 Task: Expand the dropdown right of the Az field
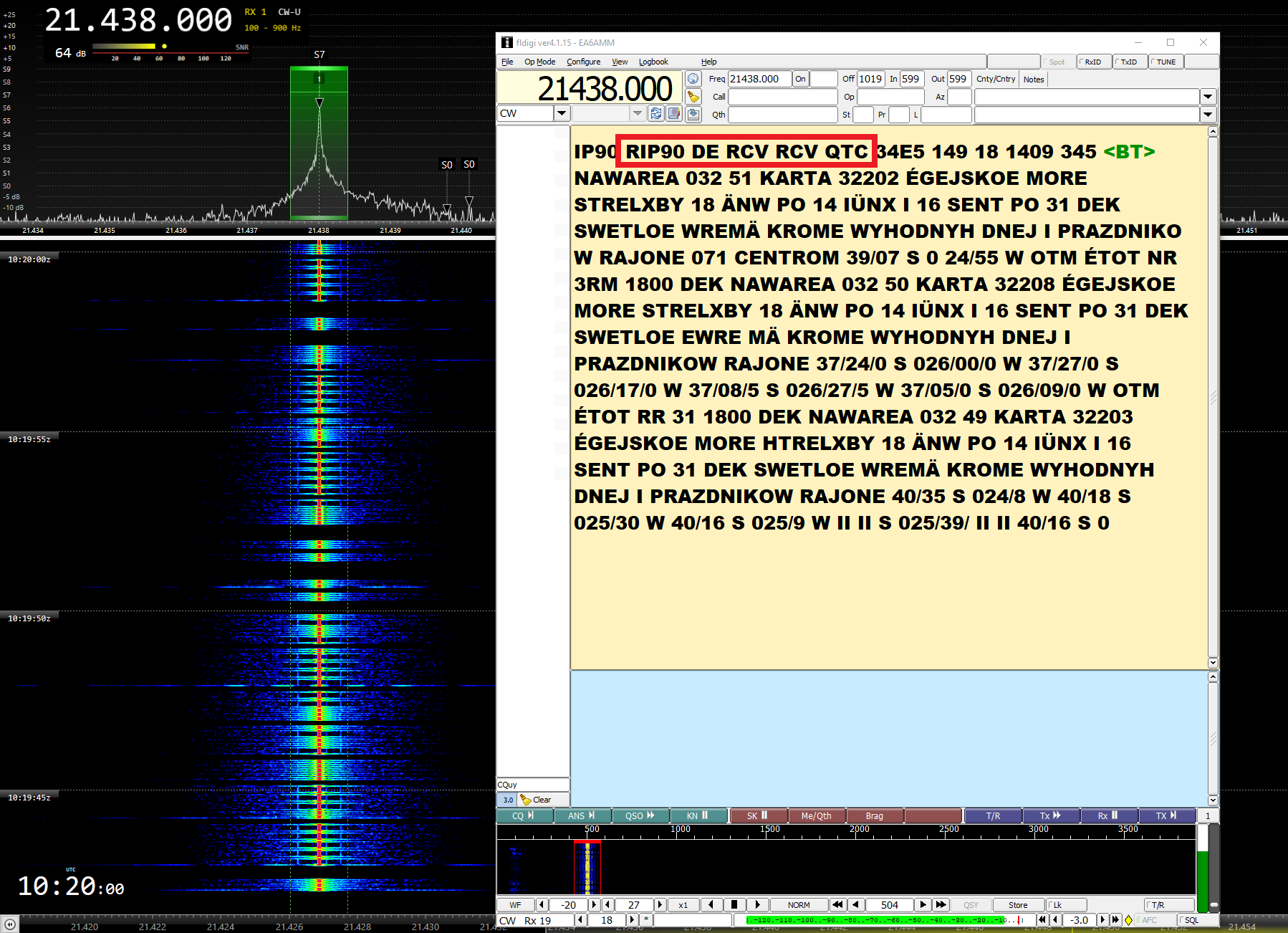1208,97
